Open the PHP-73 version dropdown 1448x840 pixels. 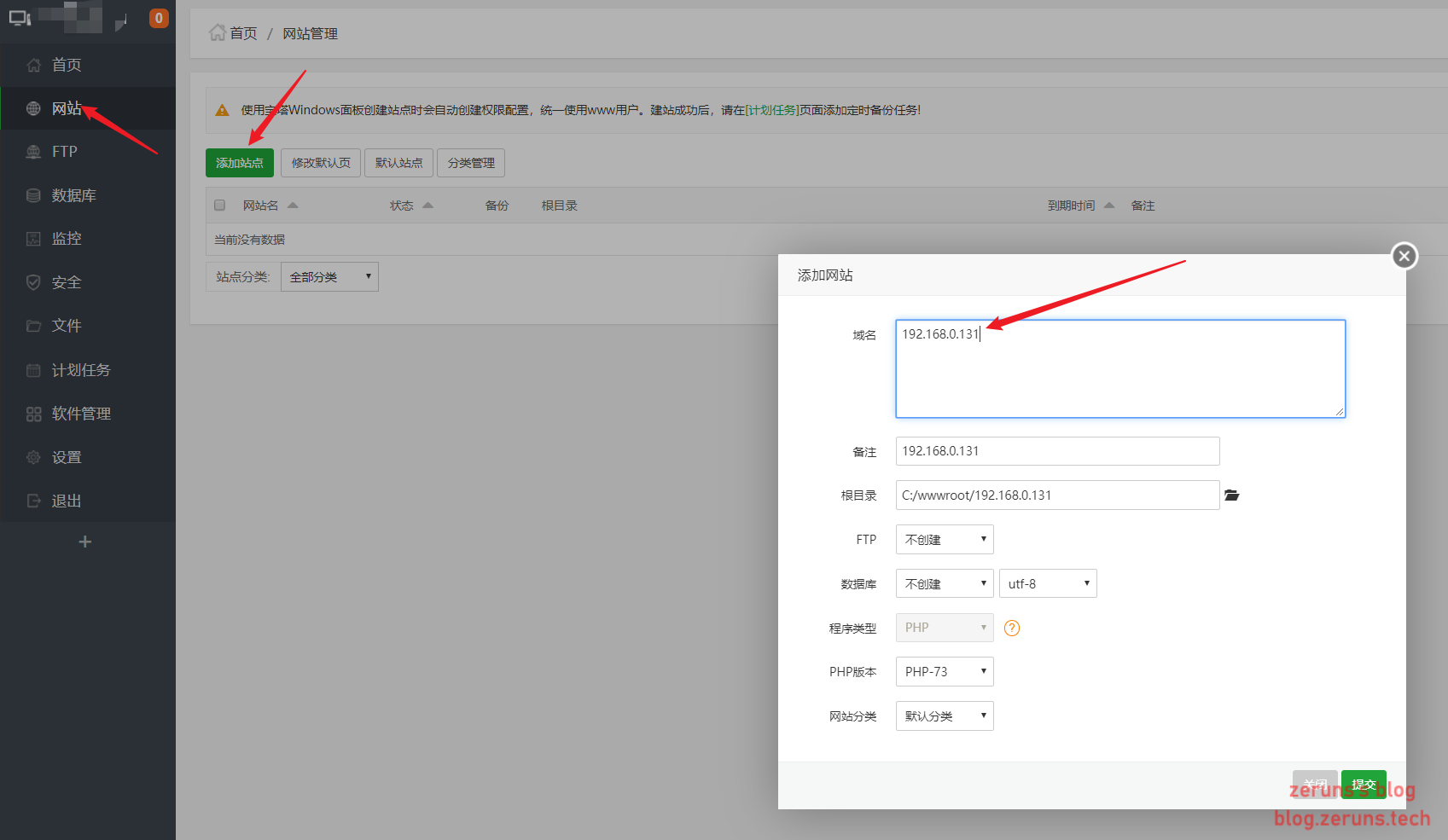tap(944, 671)
